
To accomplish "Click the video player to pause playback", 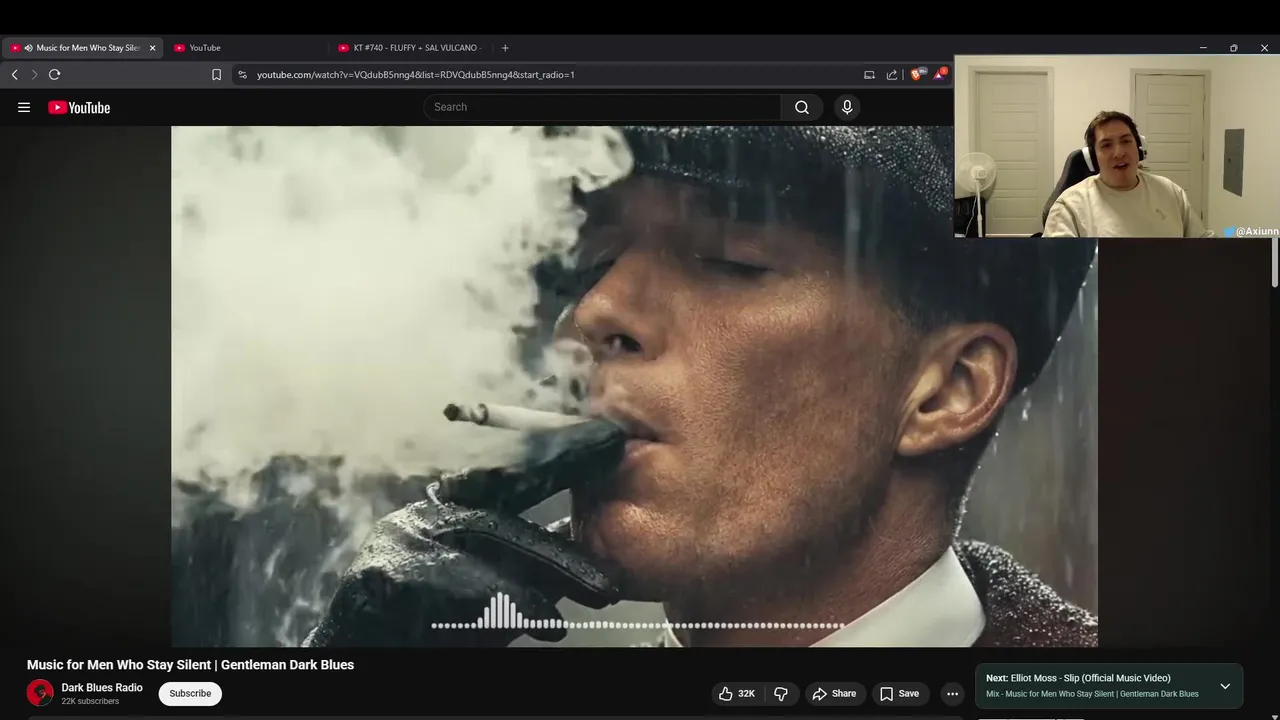I will (634, 386).
